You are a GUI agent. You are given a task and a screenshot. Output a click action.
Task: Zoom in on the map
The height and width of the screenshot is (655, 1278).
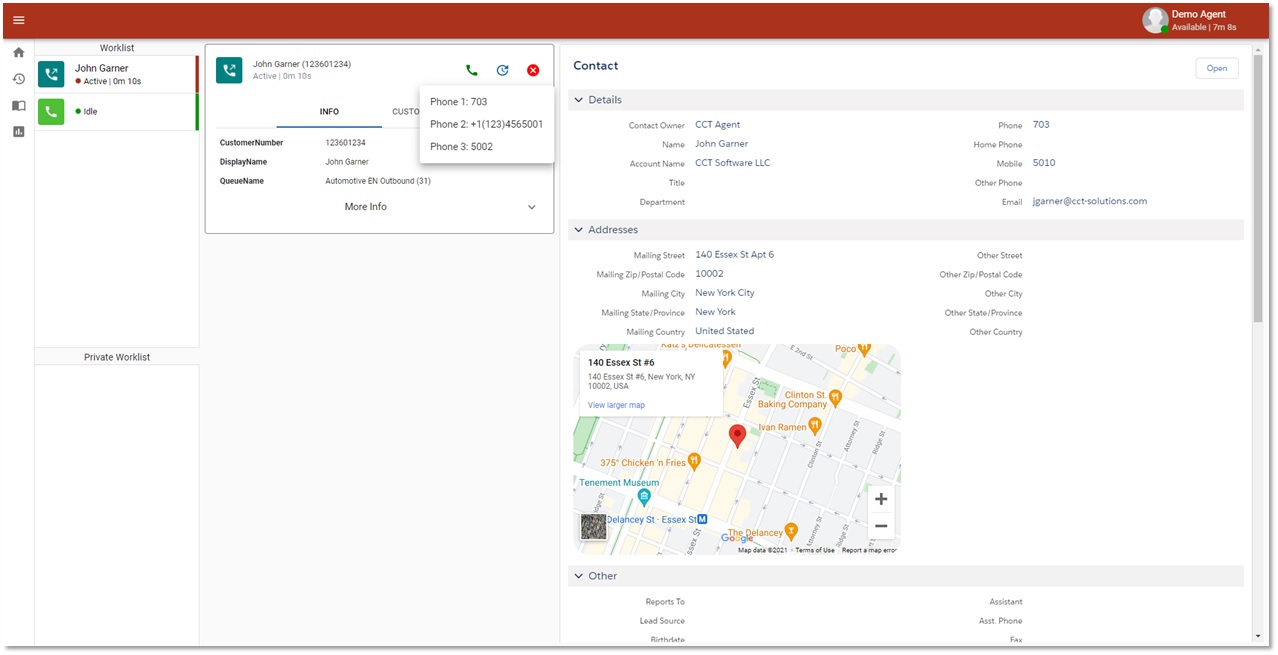point(881,499)
